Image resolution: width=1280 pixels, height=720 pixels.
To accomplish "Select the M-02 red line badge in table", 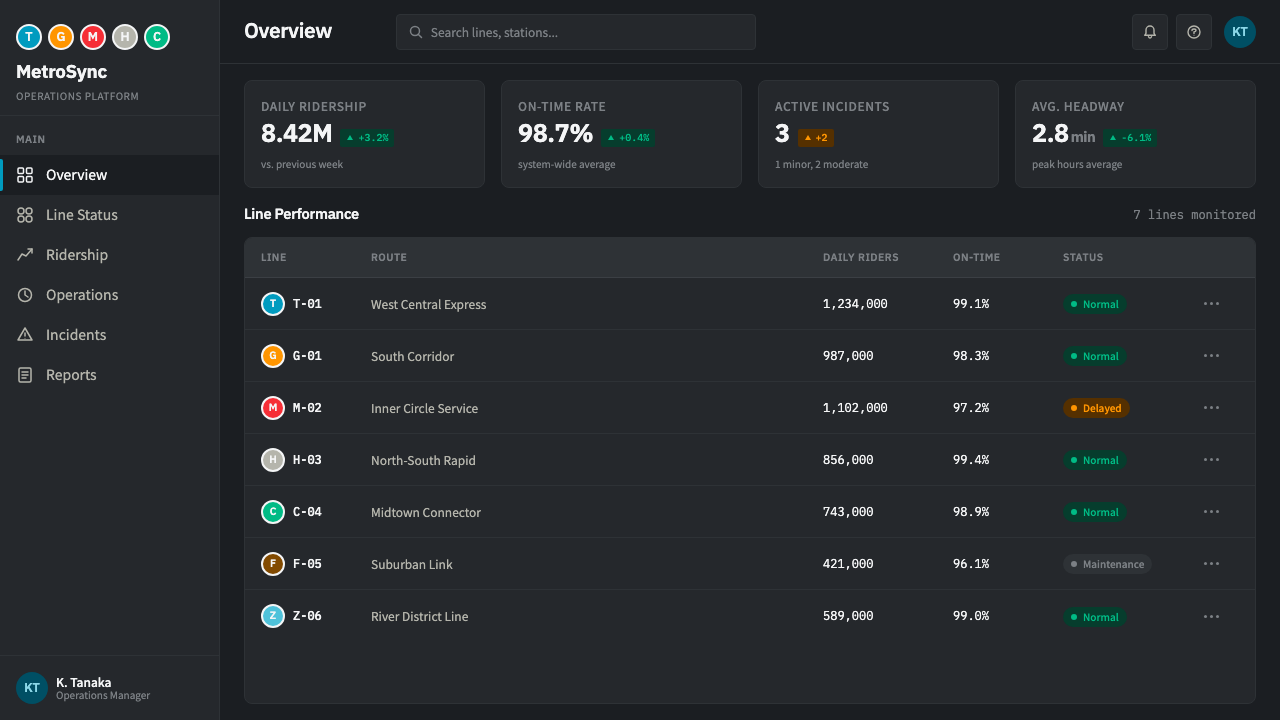I will coord(273,408).
